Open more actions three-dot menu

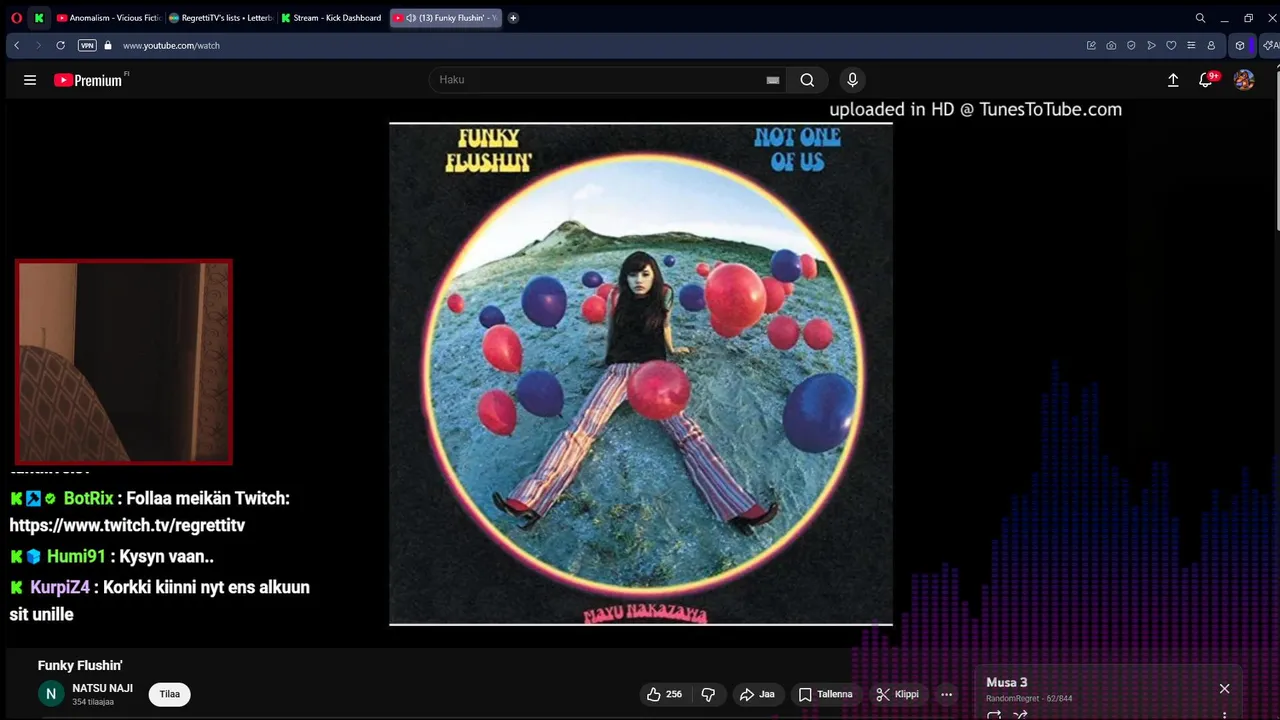tap(947, 694)
